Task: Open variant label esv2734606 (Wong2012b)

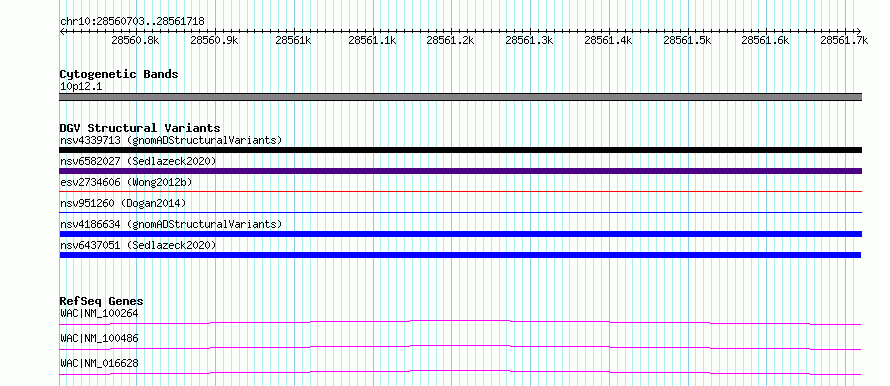Action: [x=126, y=182]
